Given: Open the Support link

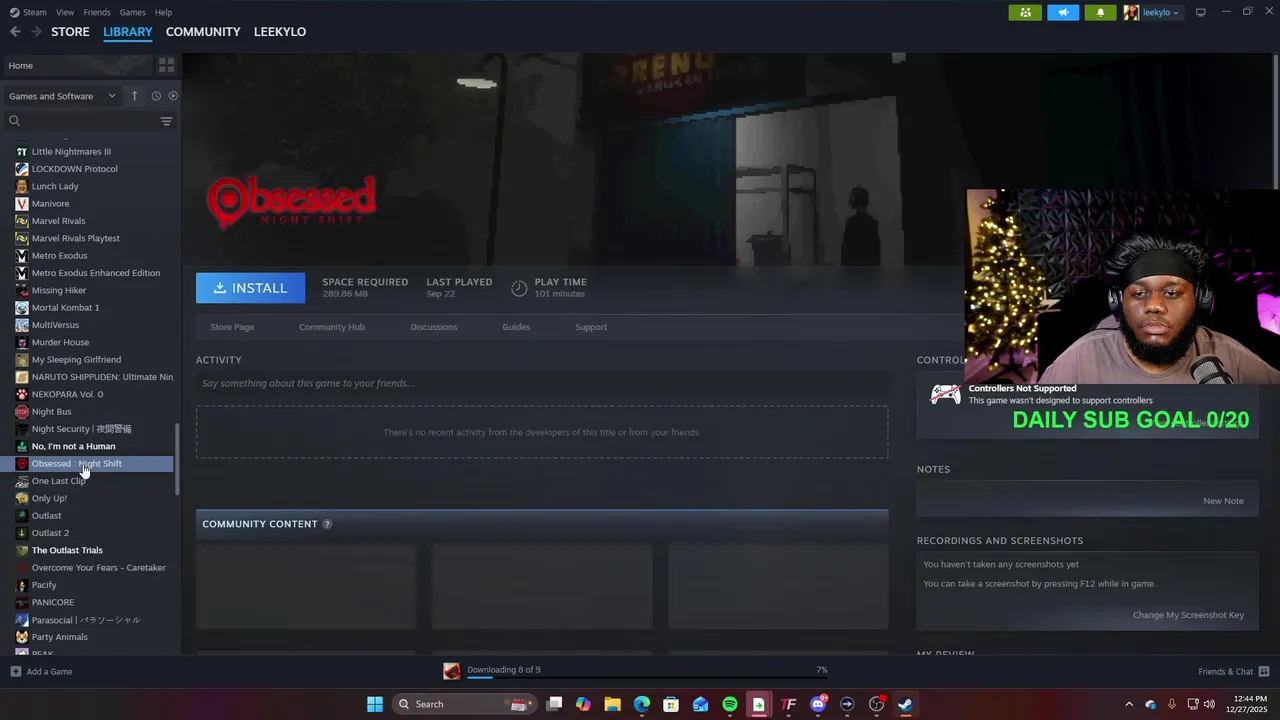Looking at the screenshot, I should point(591,327).
